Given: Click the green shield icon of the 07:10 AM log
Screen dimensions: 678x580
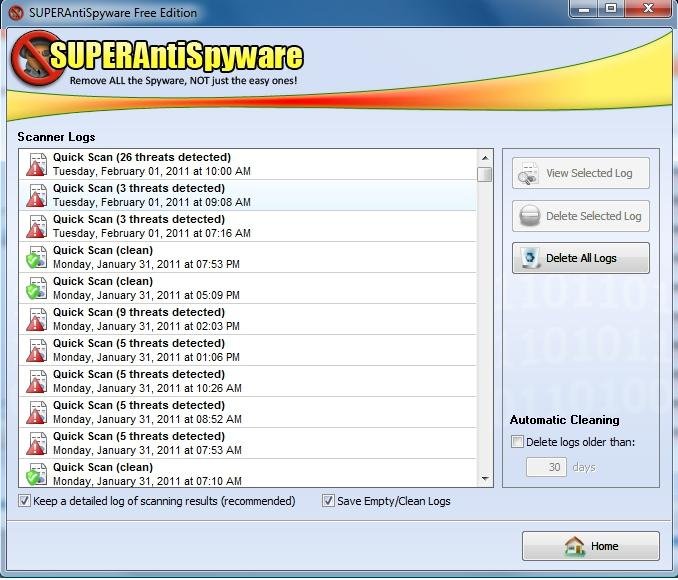Looking at the screenshot, I should pyautogui.click(x=36, y=474).
